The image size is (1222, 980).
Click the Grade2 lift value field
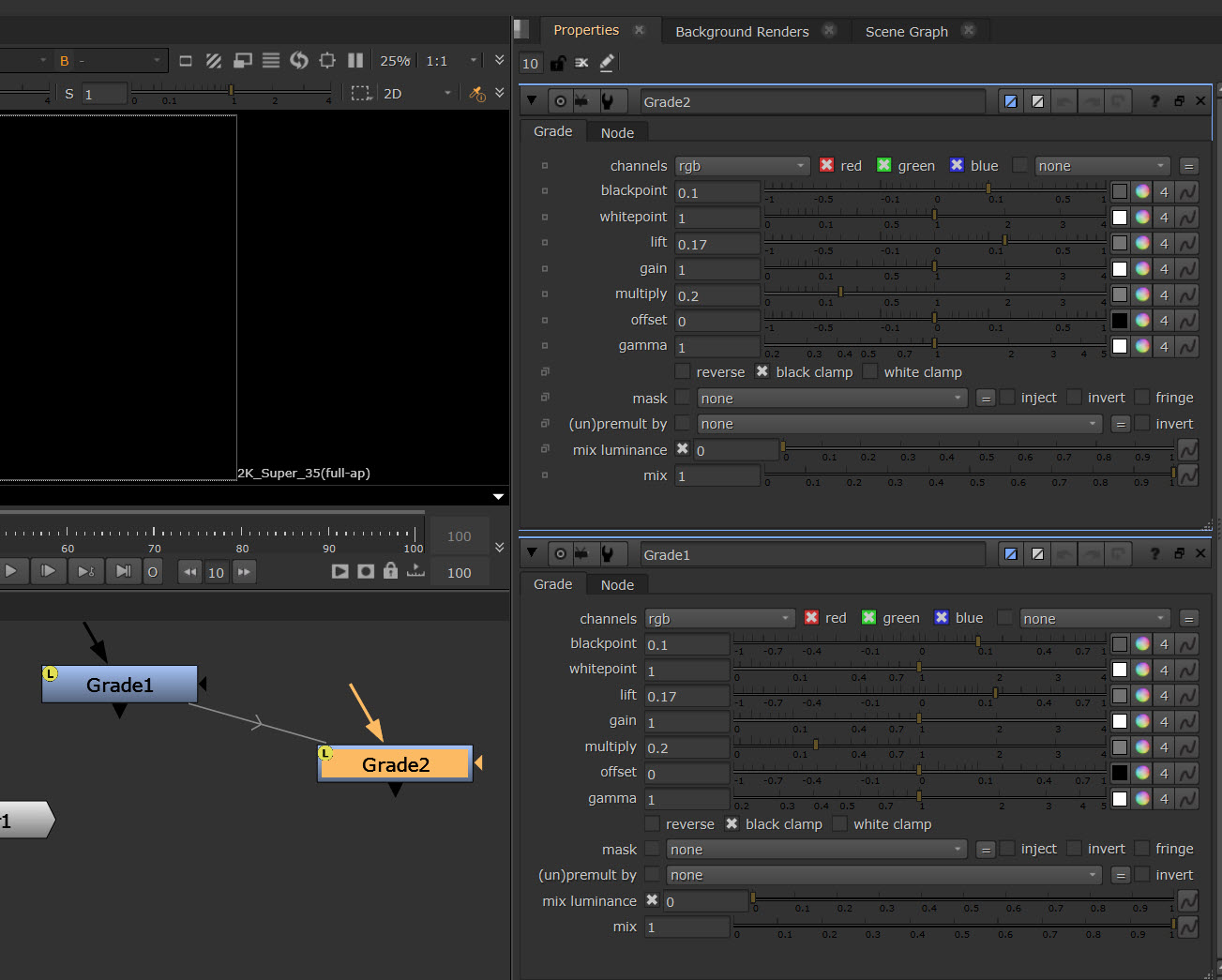pos(717,244)
